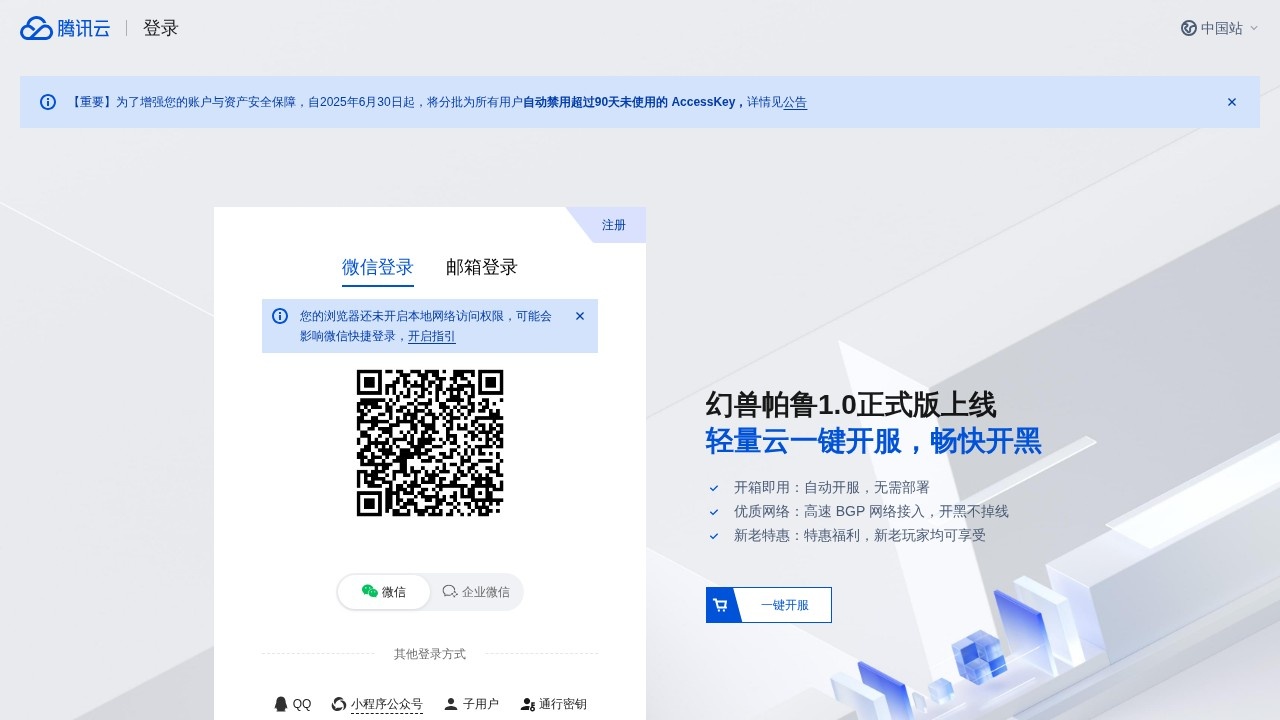This screenshot has width=1280, height=720.
Task: Choose 通行密钥 login method
Action: pos(553,704)
